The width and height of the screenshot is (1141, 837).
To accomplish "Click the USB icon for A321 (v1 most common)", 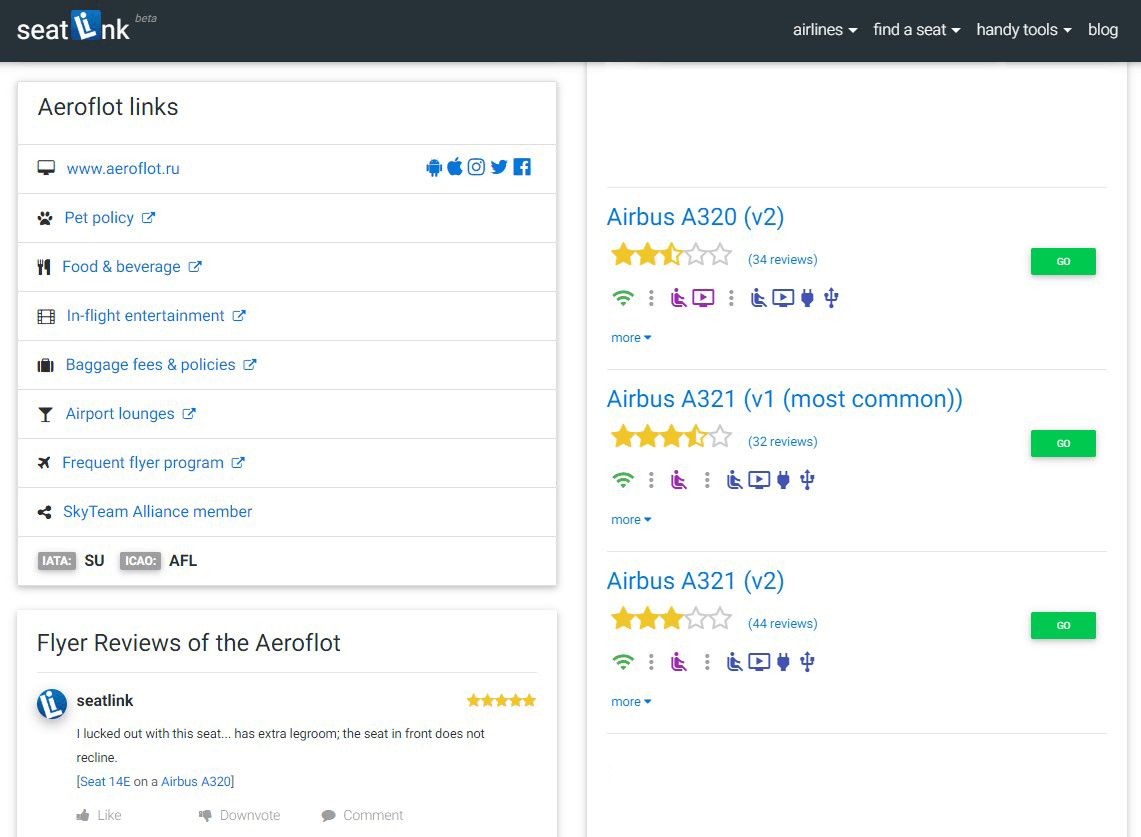I will (x=807, y=480).
